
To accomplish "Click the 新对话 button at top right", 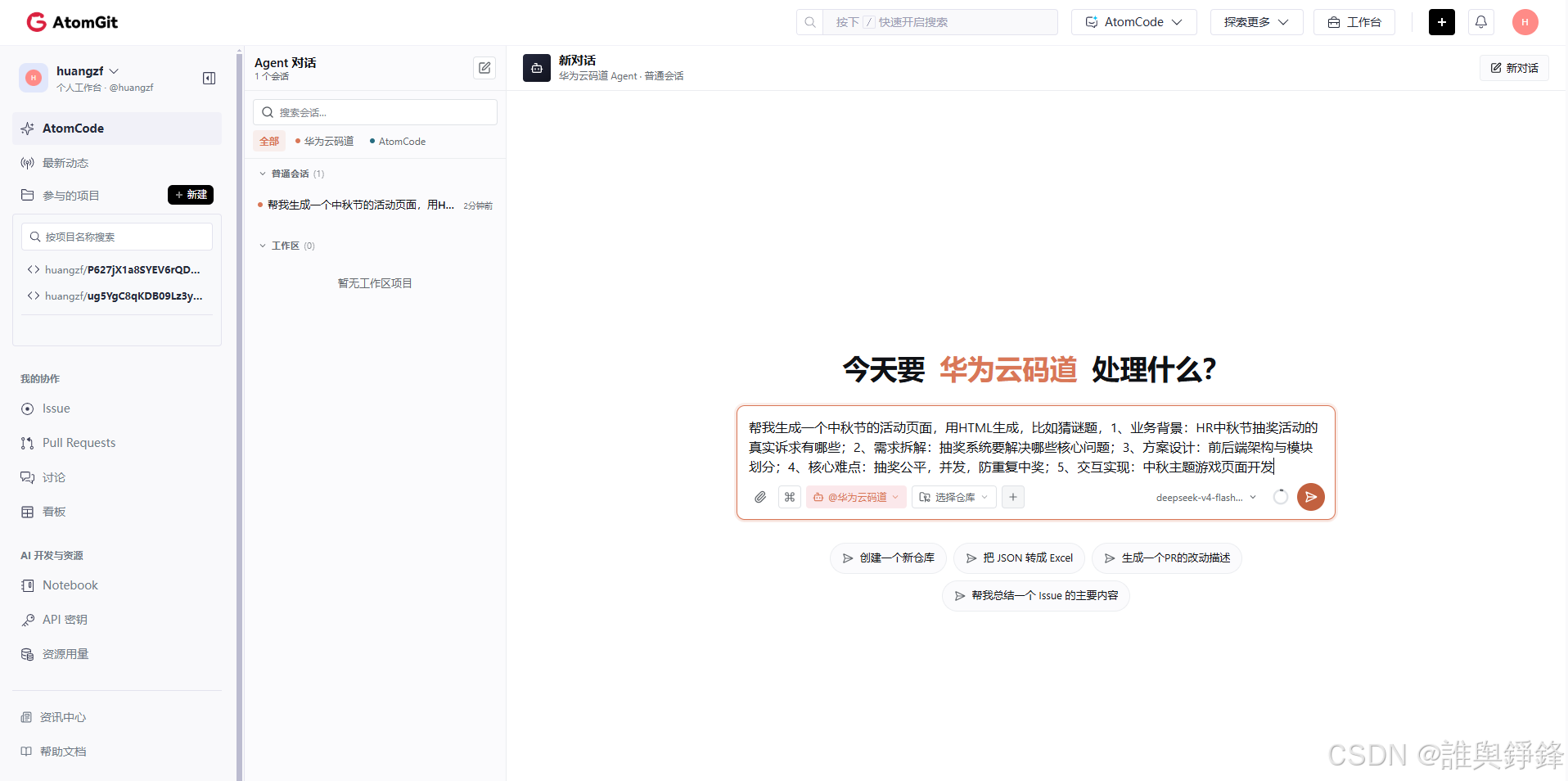I will [x=1514, y=68].
